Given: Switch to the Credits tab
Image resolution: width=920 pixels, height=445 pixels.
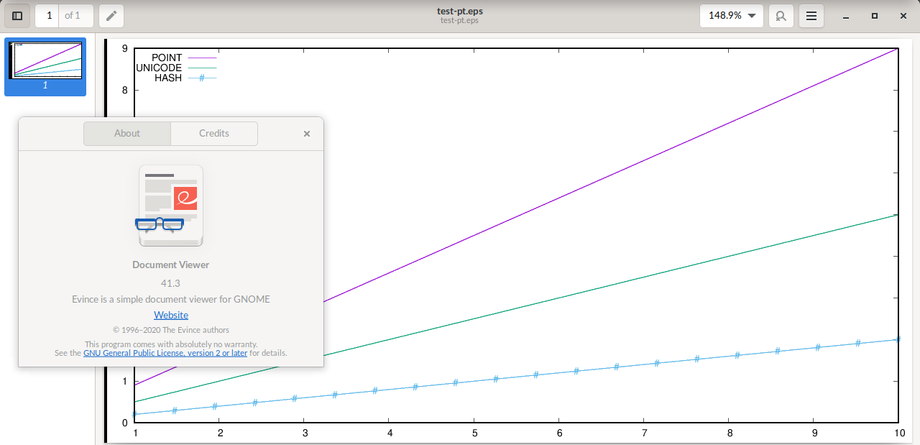Looking at the screenshot, I should pyautogui.click(x=214, y=133).
